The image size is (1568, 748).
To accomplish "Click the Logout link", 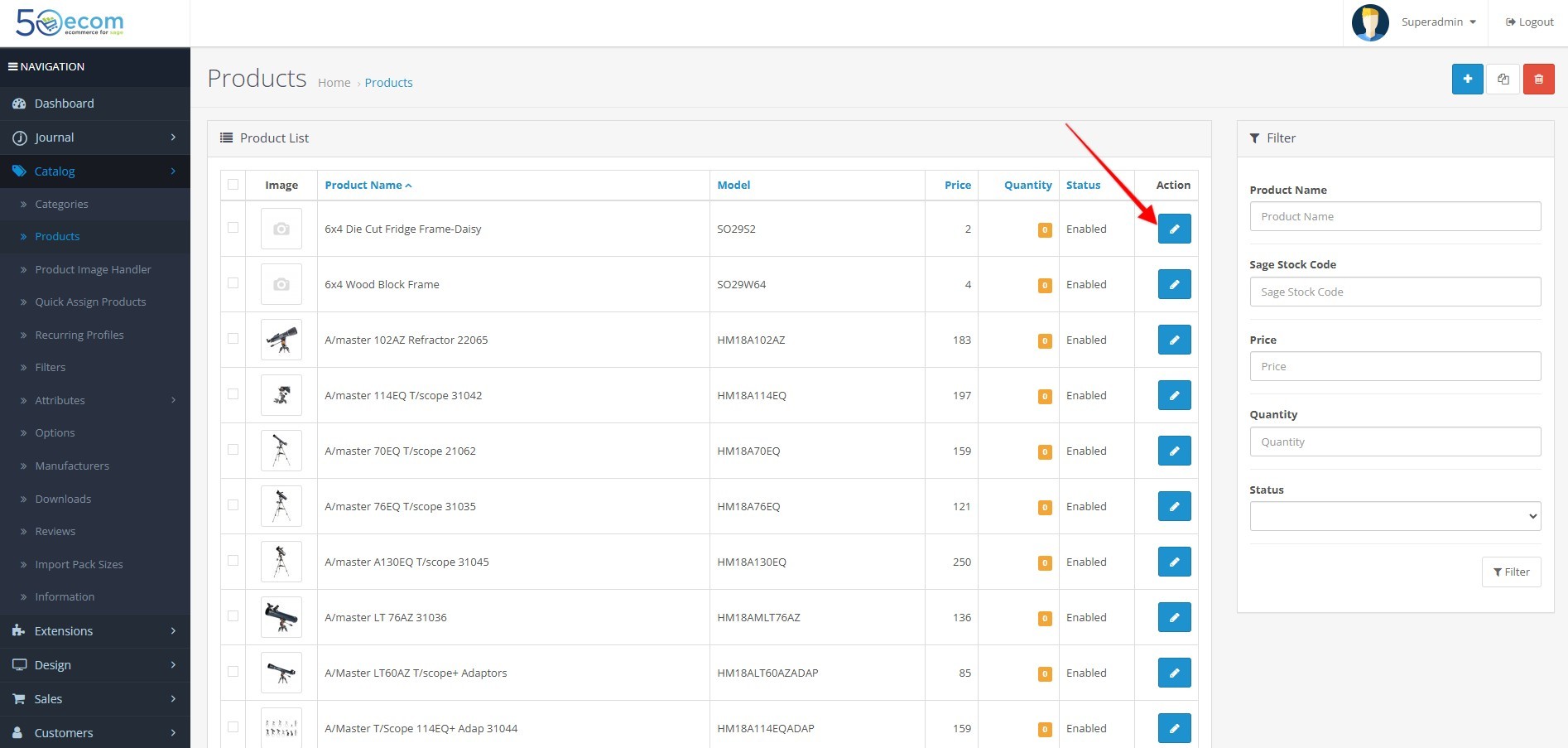I will [1529, 22].
